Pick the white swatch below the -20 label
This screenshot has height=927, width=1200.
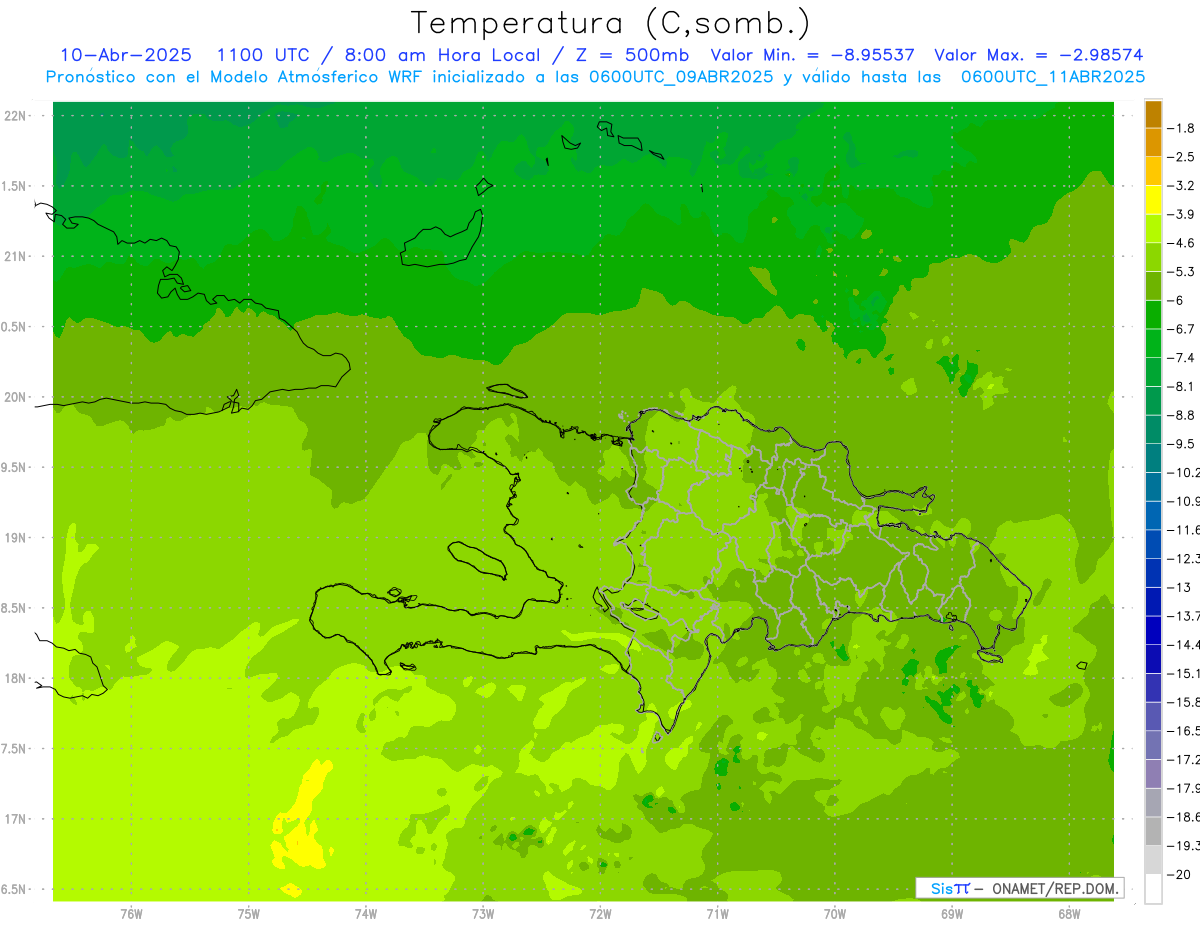click(1153, 888)
